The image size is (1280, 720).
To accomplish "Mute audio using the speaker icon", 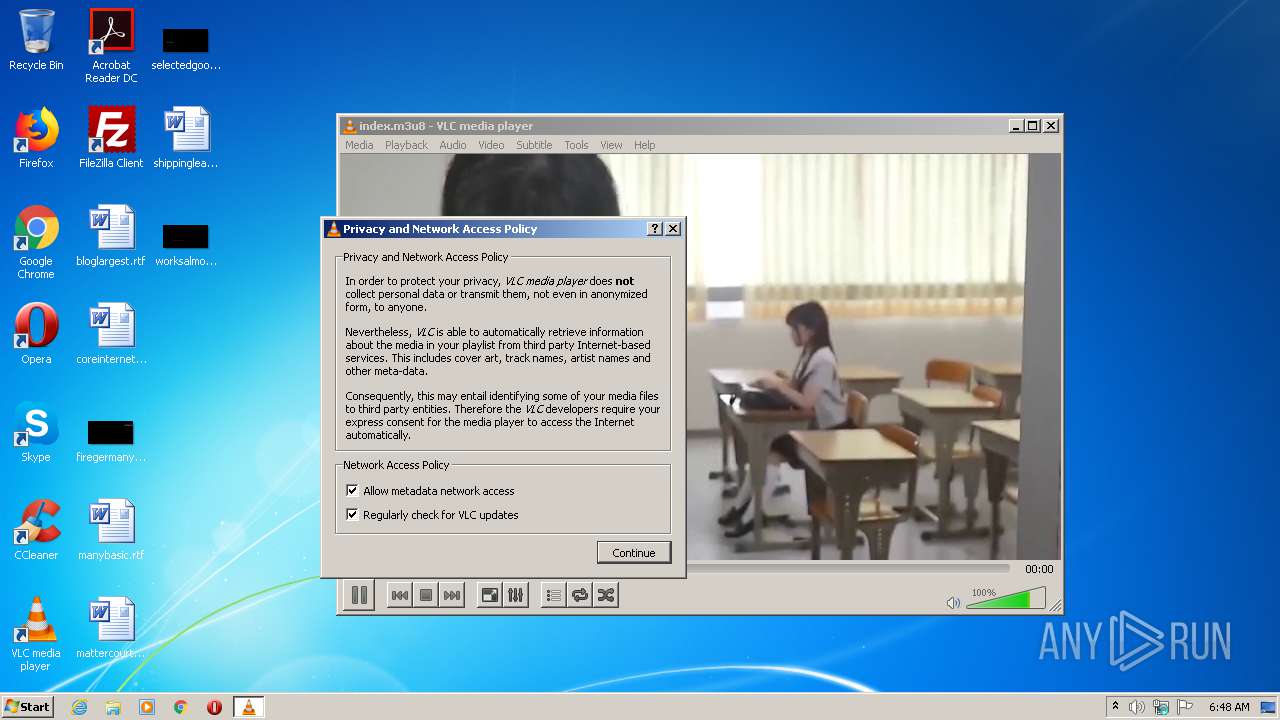I will point(953,602).
